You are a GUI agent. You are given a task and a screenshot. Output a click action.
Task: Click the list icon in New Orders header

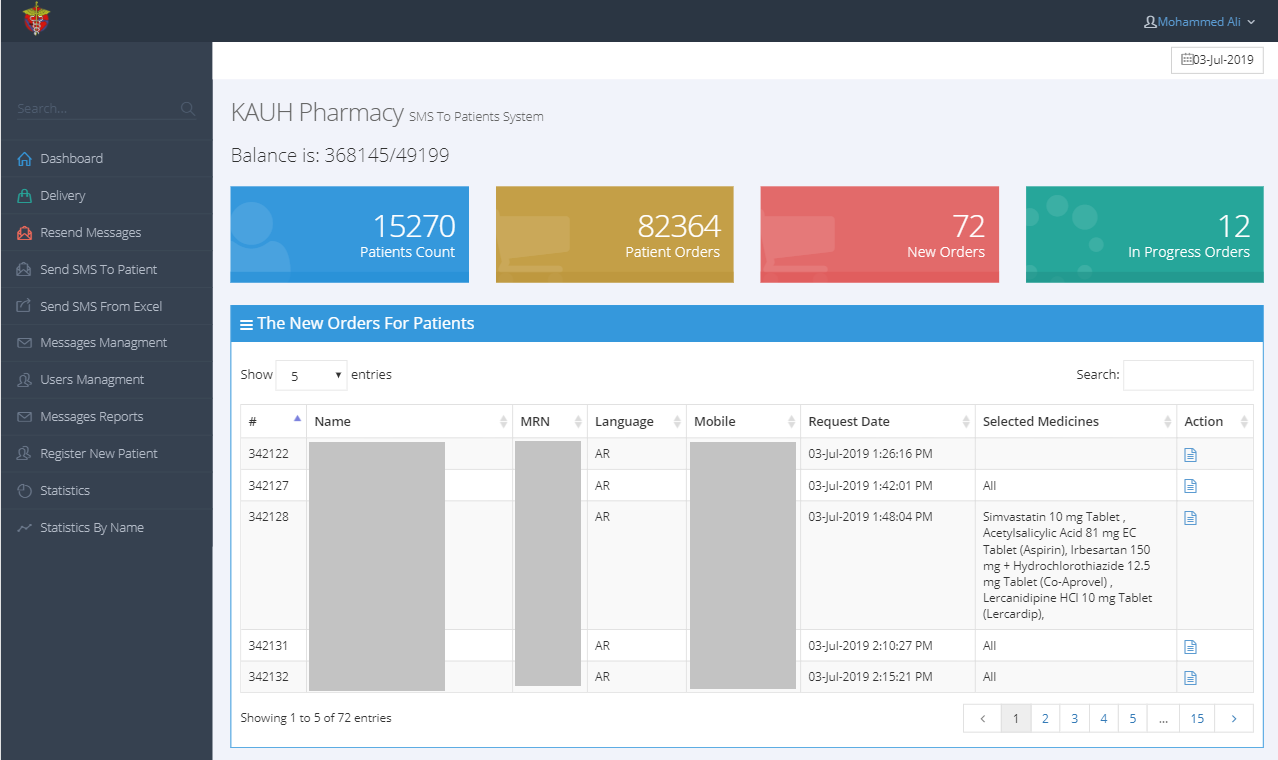246,325
